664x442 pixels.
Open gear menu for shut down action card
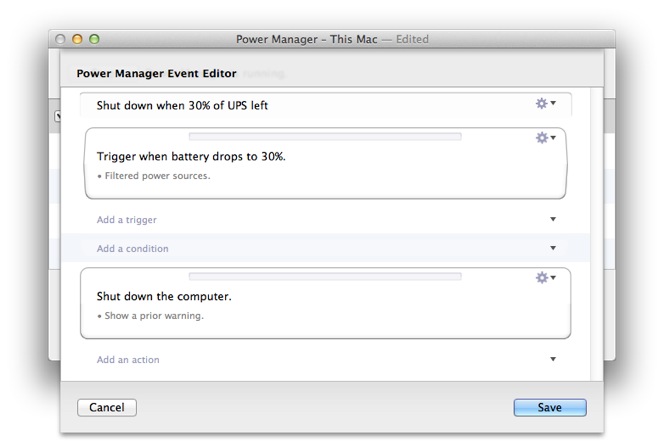[x=545, y=278]
